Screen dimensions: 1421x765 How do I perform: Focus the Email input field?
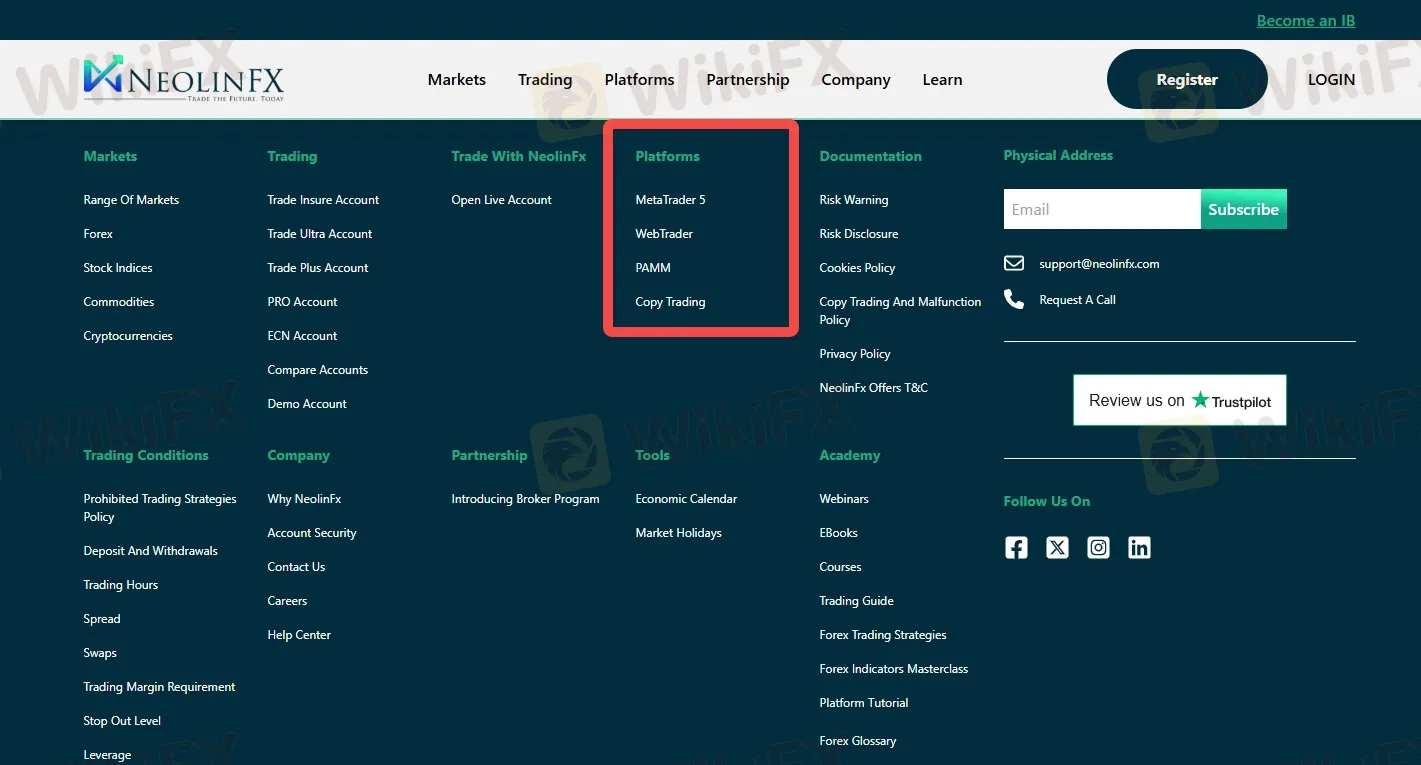[1102, 209]
